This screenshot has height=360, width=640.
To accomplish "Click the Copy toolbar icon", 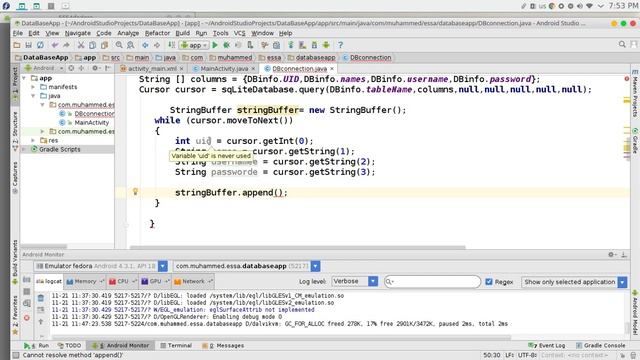I will click(93, 45).
